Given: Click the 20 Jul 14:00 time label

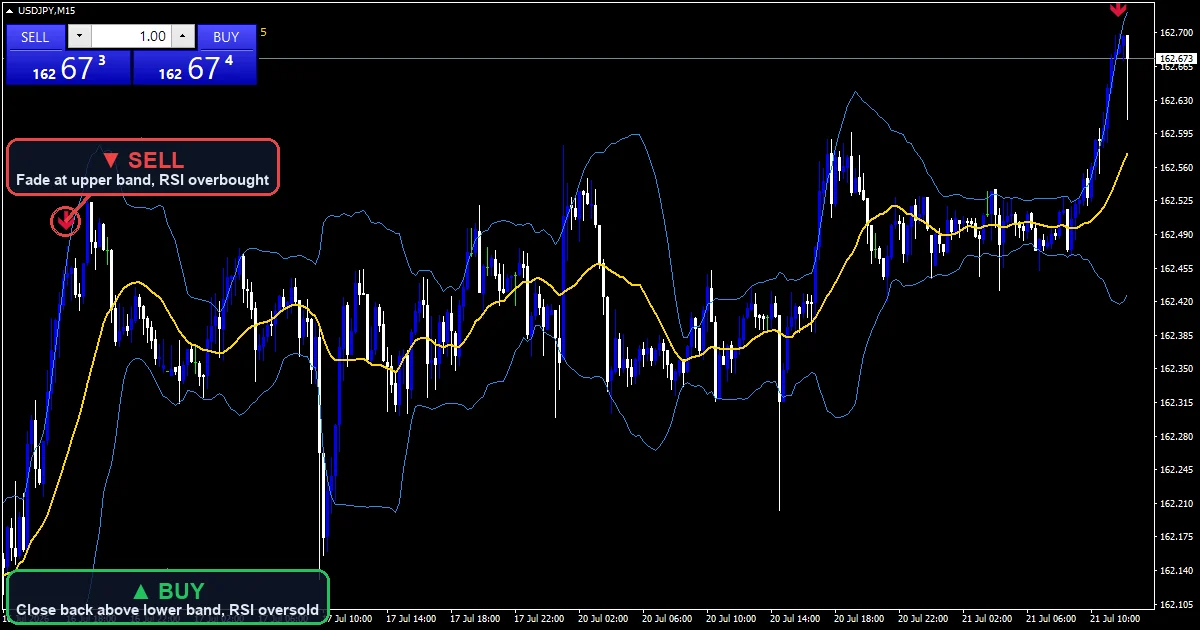Looking at the screenshot, I should point(797,619).
